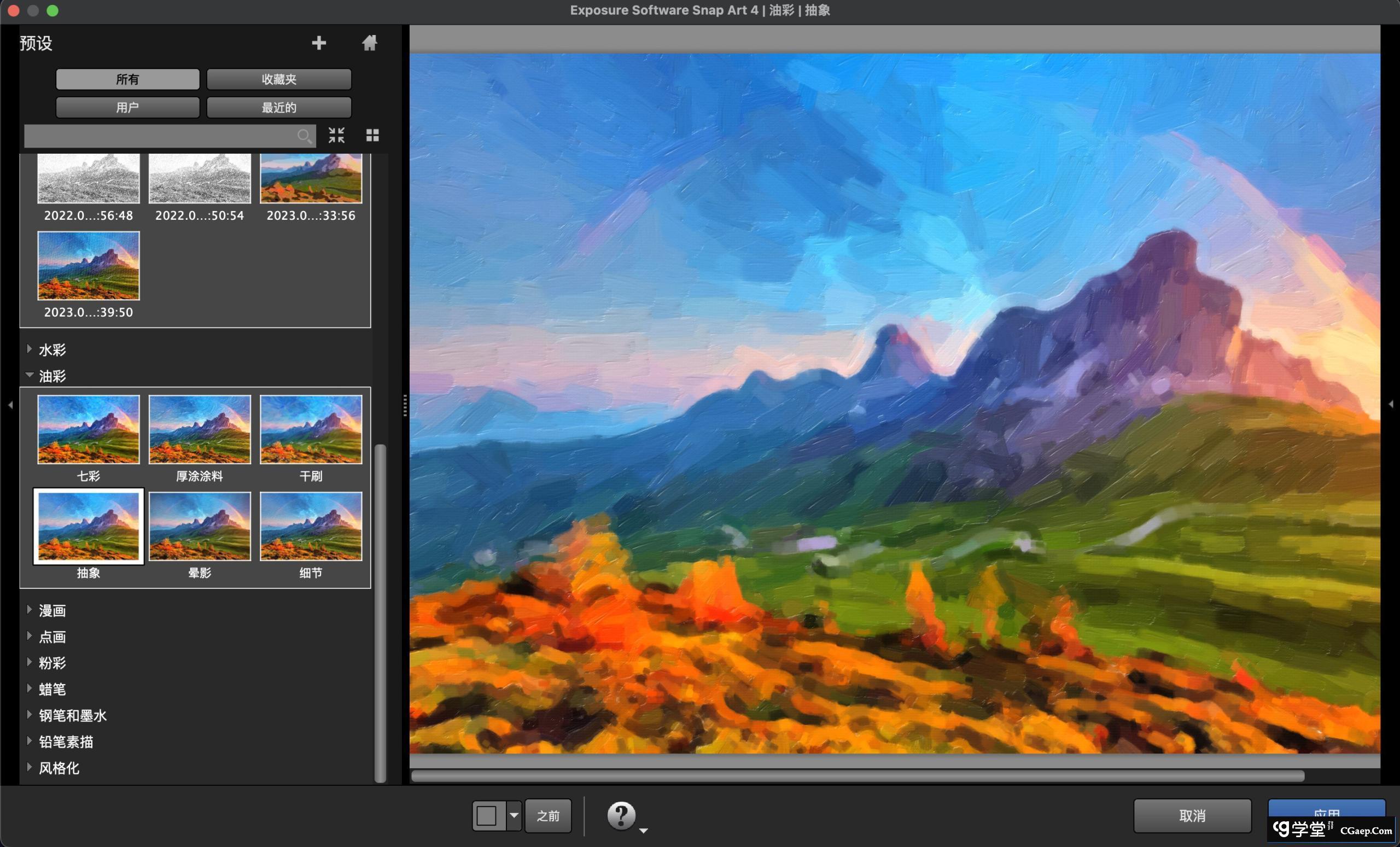The height and width of the screenshot is (847, 1400).
Task: Click the home icon in presets panel
Action: tap(369, 43)
